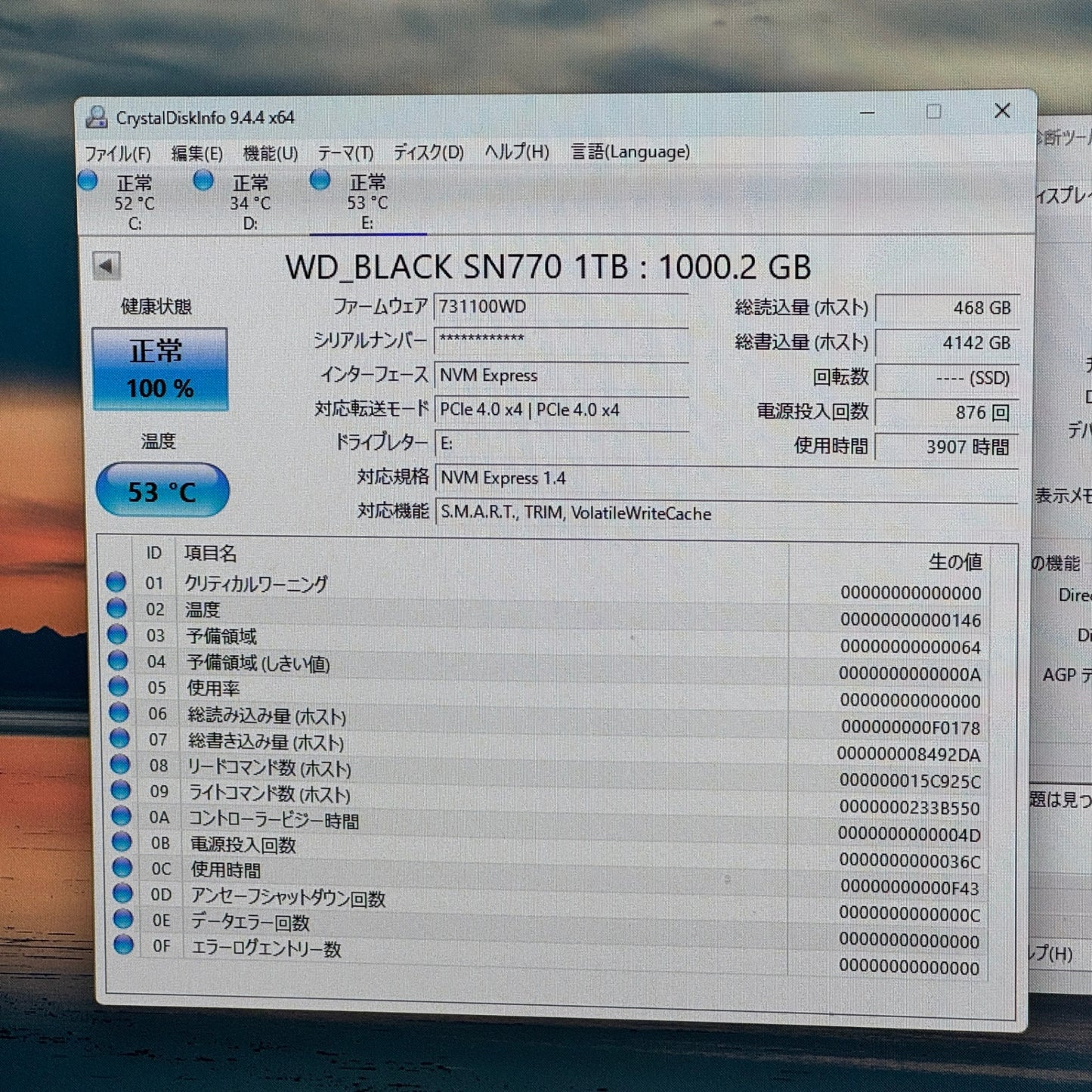Click status dot for 07 総書き込み量 (ホスト)
Viewport: 1092px width, 1092px height.
(x=119, y=738)
